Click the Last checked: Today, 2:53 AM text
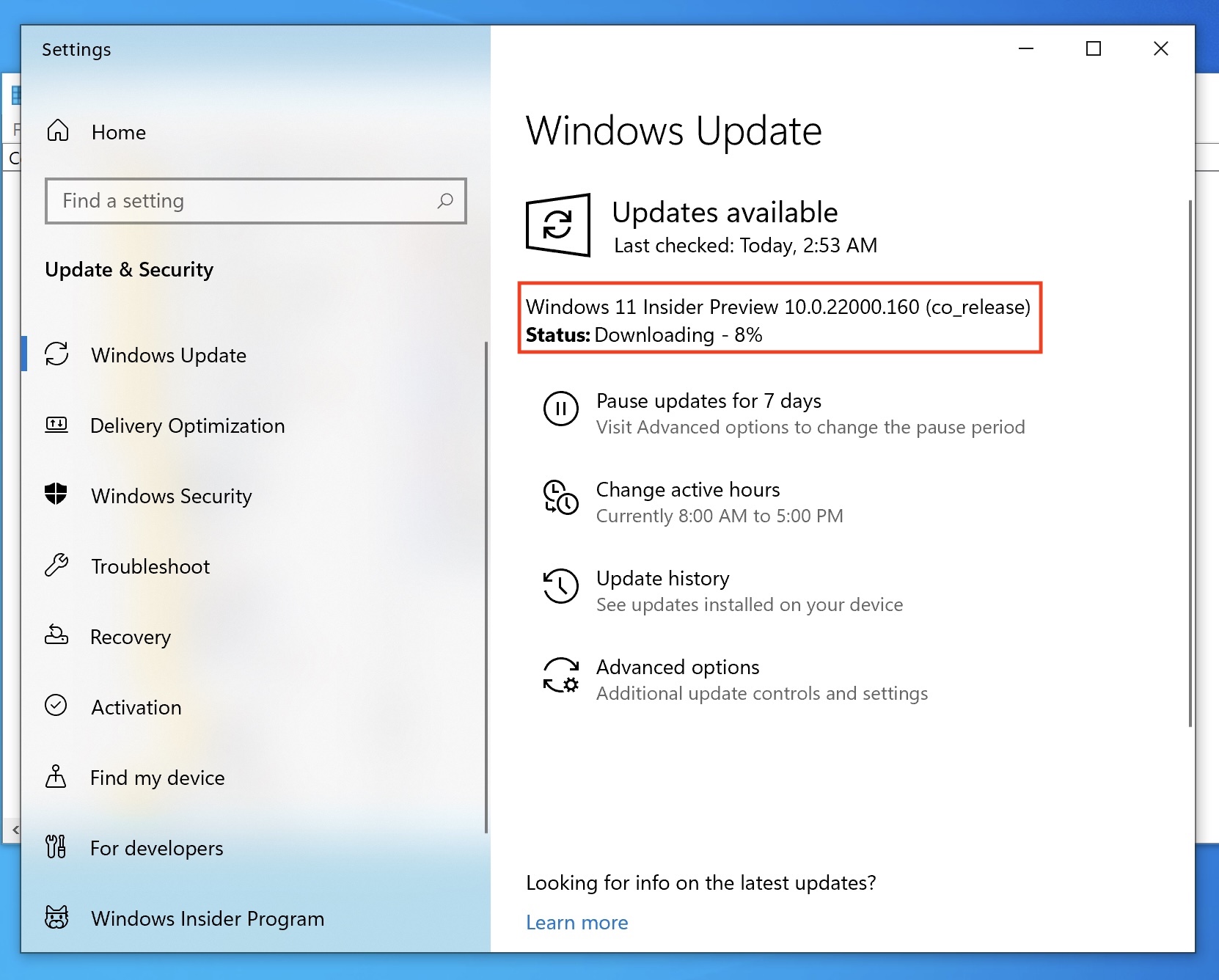 745,245
